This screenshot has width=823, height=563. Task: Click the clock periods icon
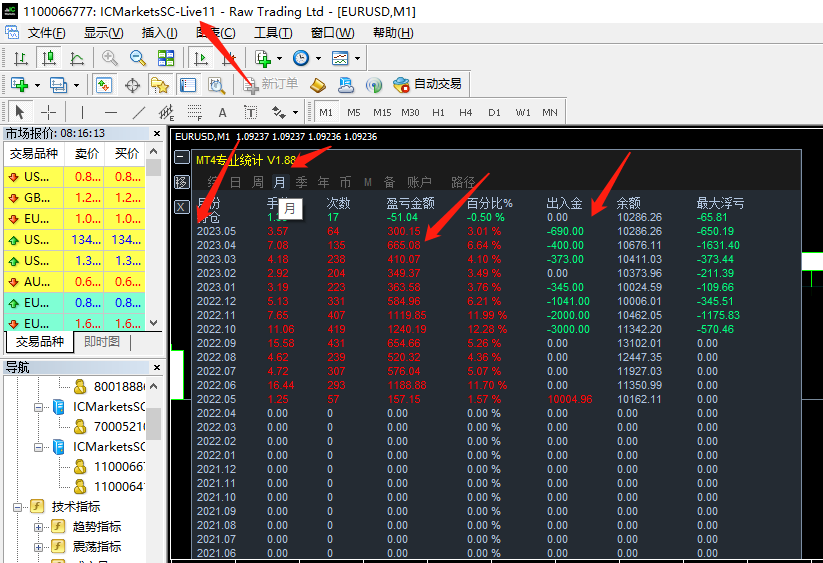tap(301, 58)
